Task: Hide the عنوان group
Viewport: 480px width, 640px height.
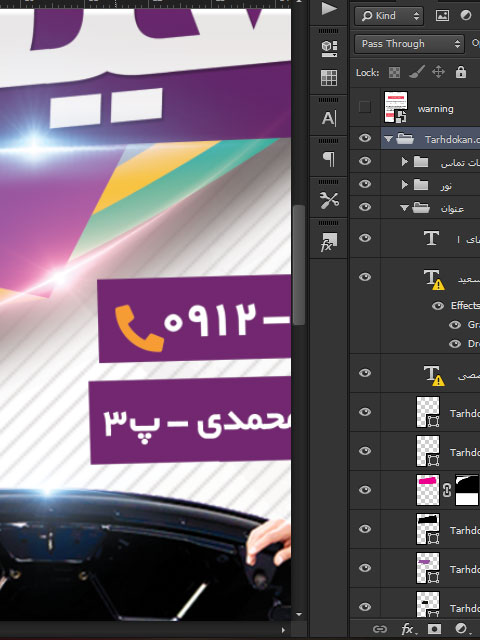Action: point(365,207)
